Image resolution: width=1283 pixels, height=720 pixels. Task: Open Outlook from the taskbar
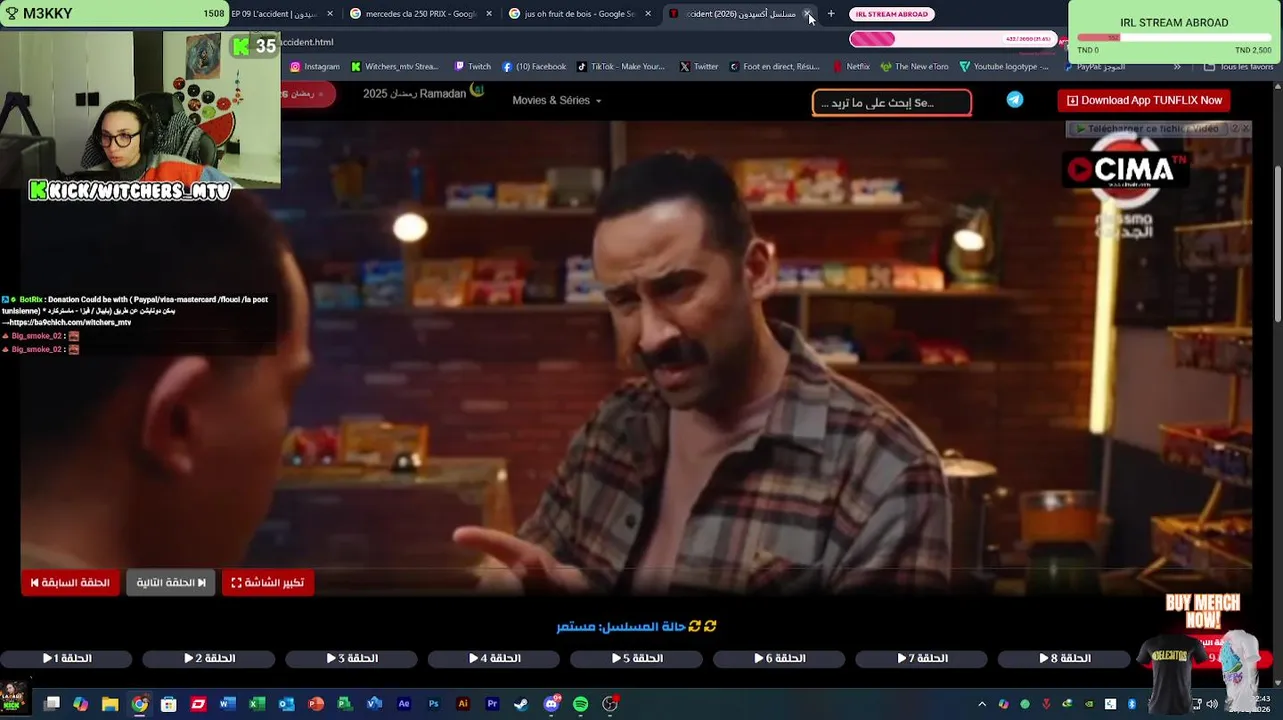click(286, 704)
